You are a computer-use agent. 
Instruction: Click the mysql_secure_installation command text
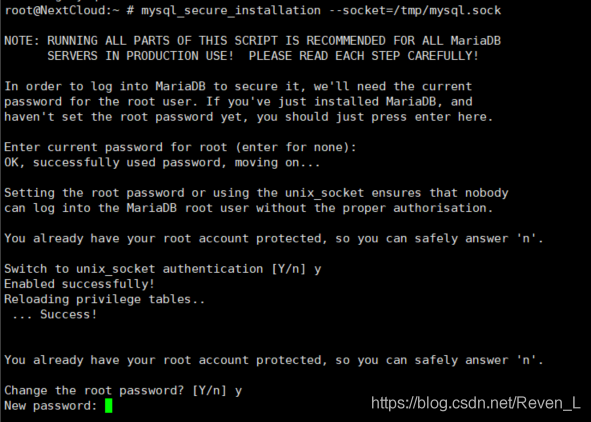pyautogui.click(x=231, y=11)
